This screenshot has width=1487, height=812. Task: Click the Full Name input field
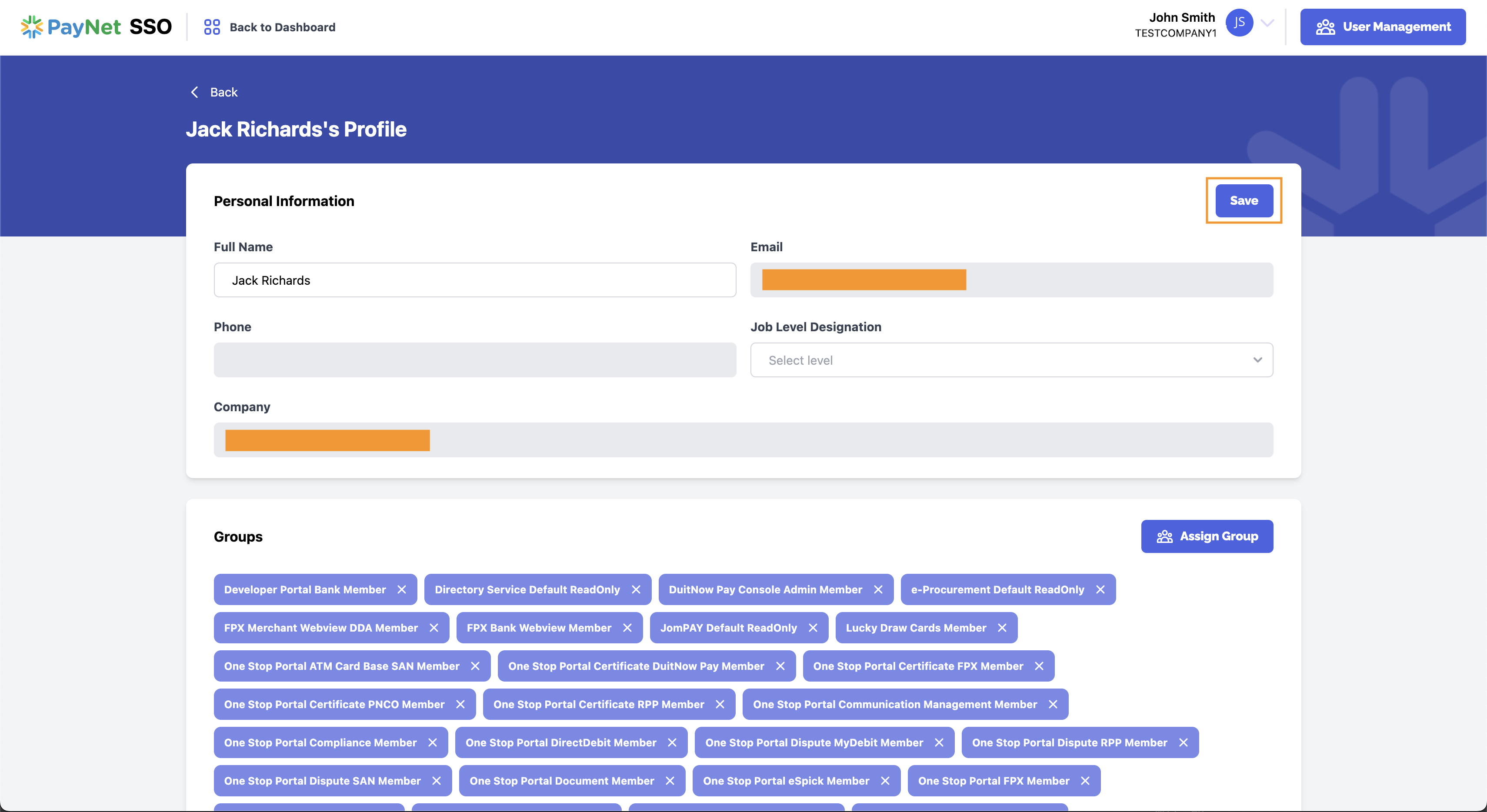point(474,280)
